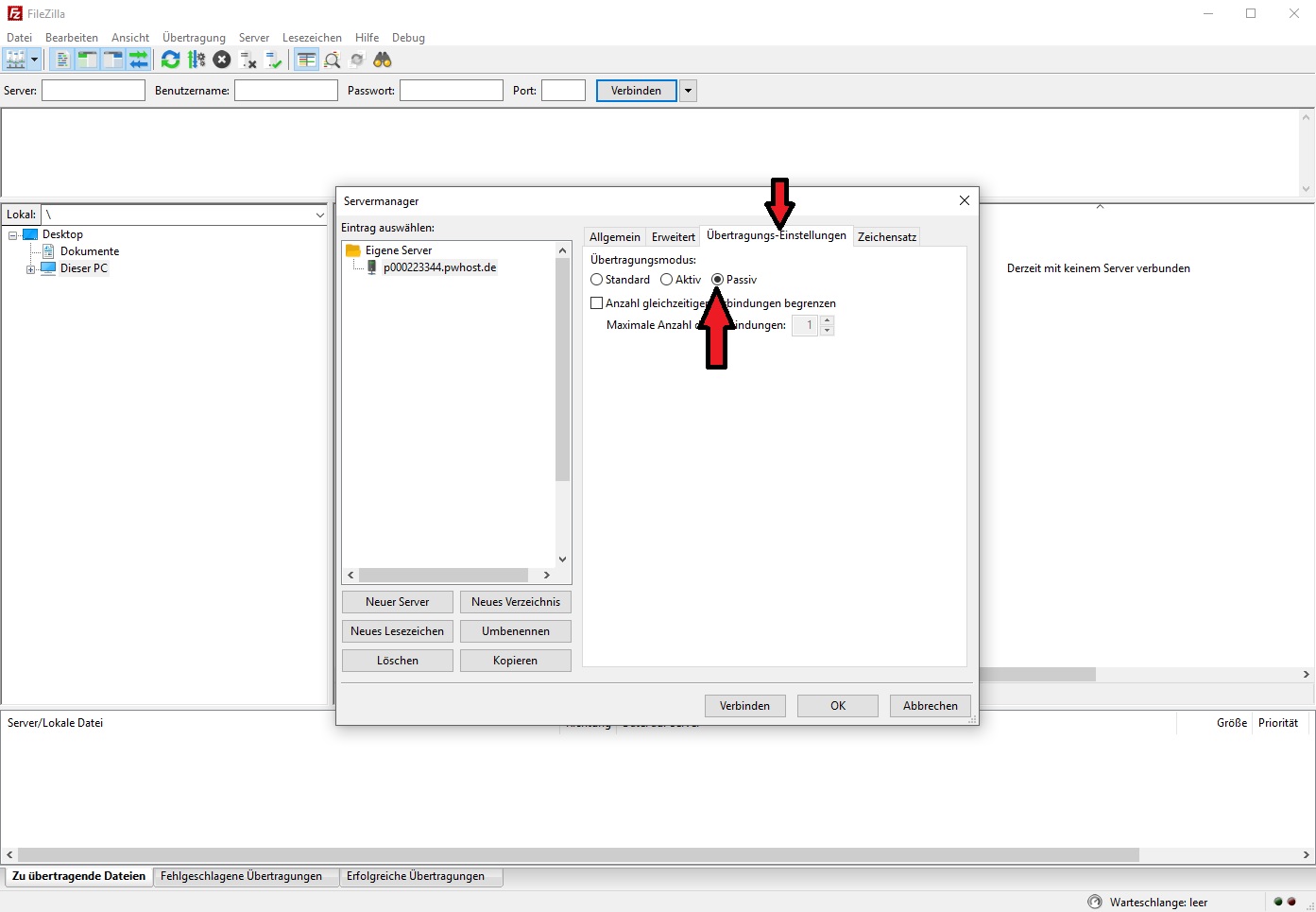Click the Abbrechen button in Servermanager
Screen dimensions: 1316x912
tap(930, 706)
